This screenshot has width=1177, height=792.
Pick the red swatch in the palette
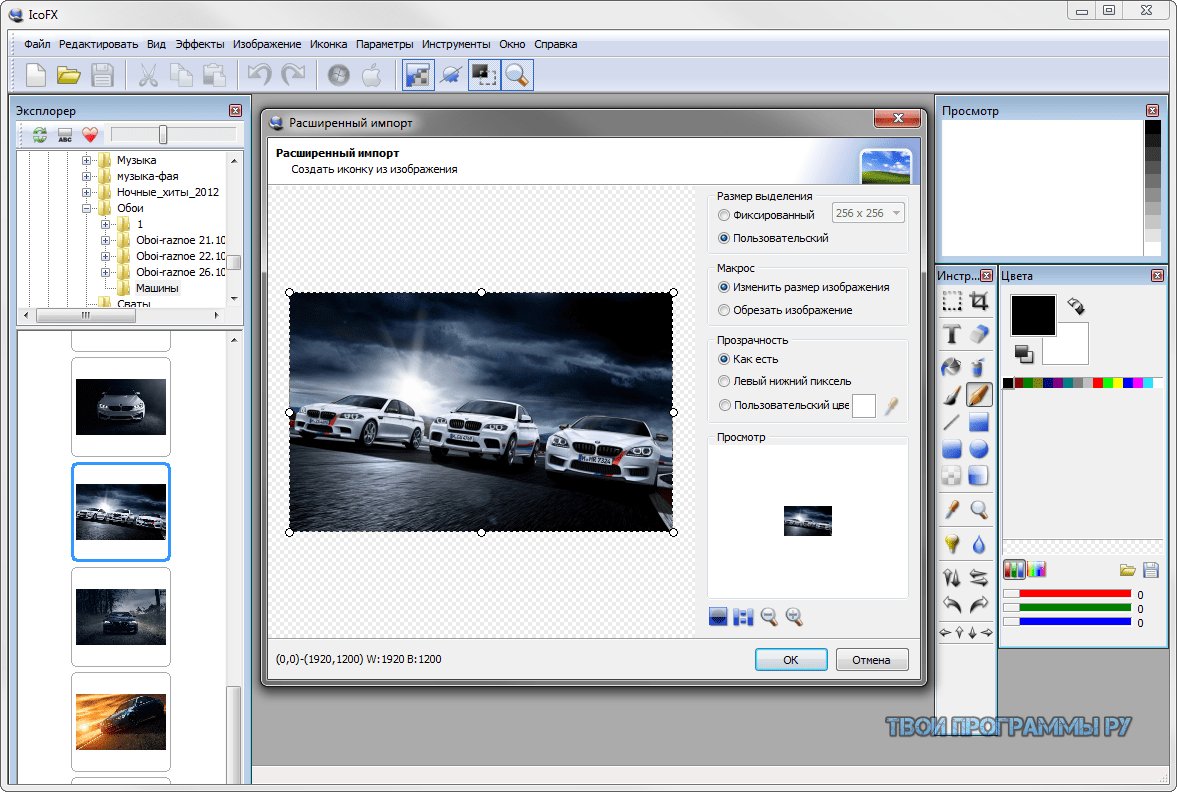click(1098, 383)
